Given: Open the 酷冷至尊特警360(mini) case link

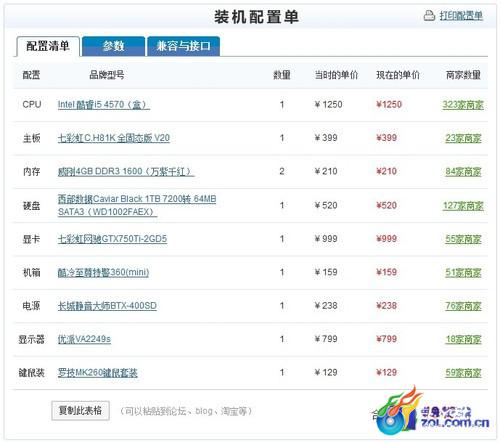Looking at the screenshot, I should 103,273.
